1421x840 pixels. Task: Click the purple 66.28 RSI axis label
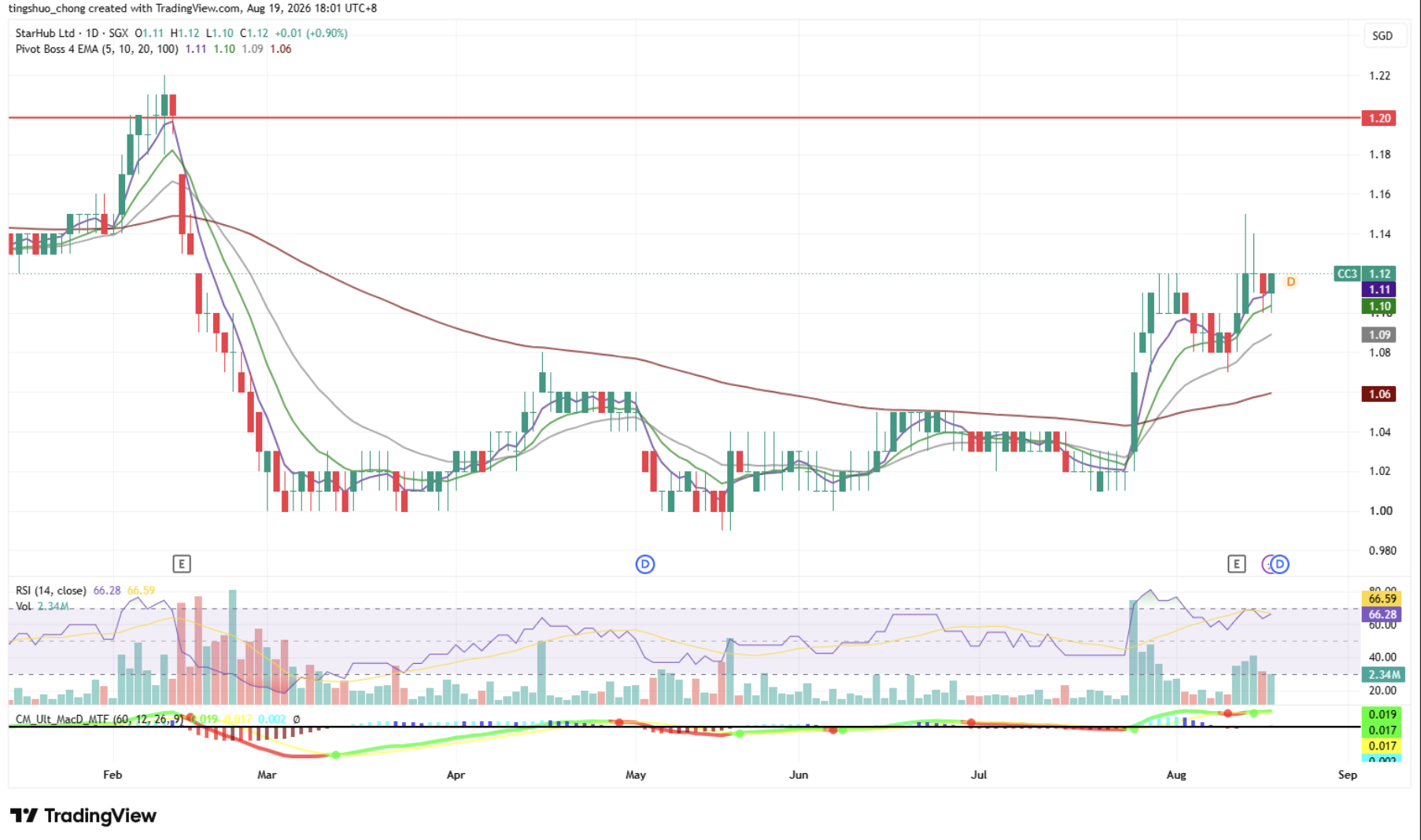click(x=1382, y=615)
